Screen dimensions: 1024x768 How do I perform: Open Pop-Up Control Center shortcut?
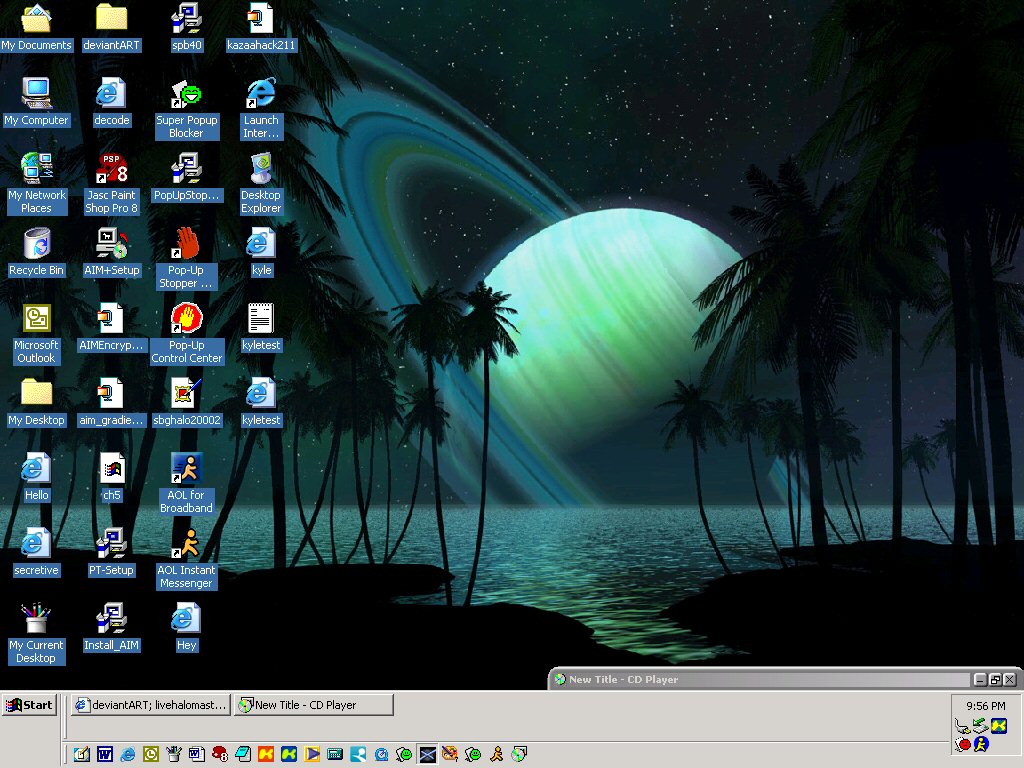[x=187, y=334]
